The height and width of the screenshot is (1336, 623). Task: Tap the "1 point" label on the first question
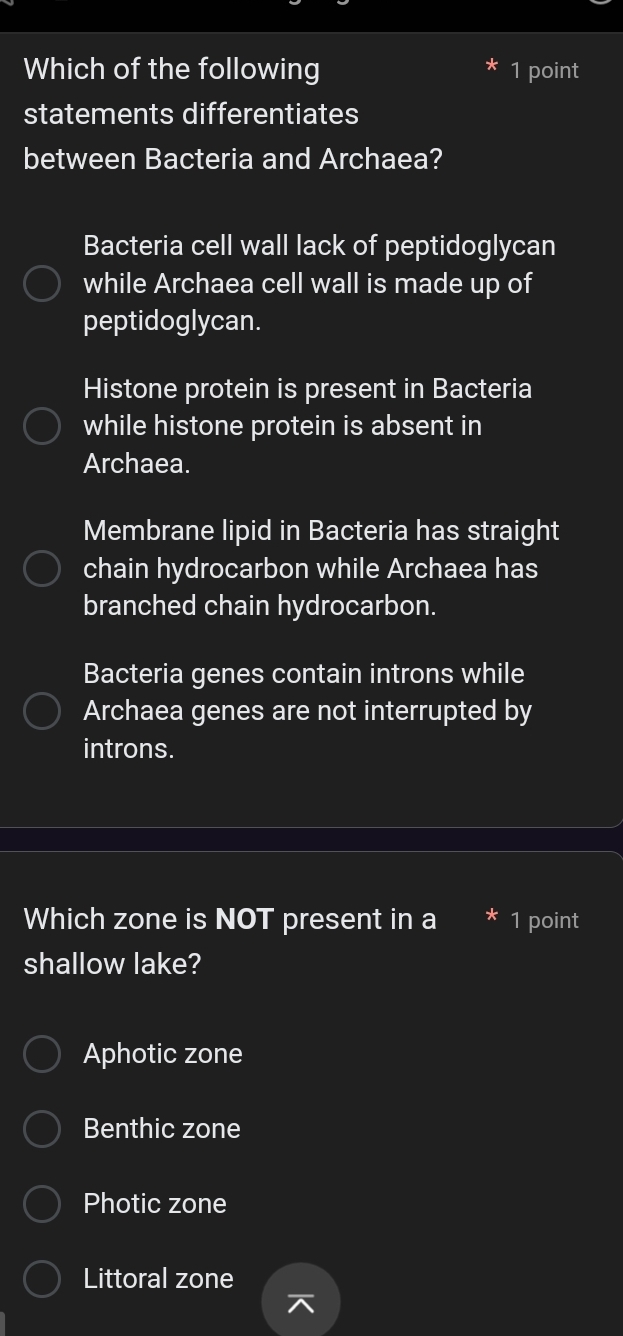[x=546, y=70]
